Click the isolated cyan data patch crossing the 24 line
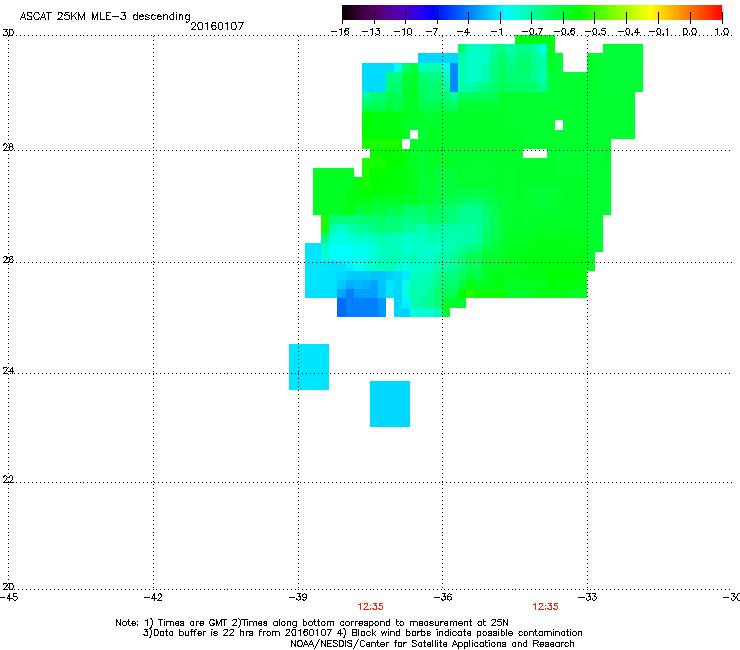 tap(309, 367)
